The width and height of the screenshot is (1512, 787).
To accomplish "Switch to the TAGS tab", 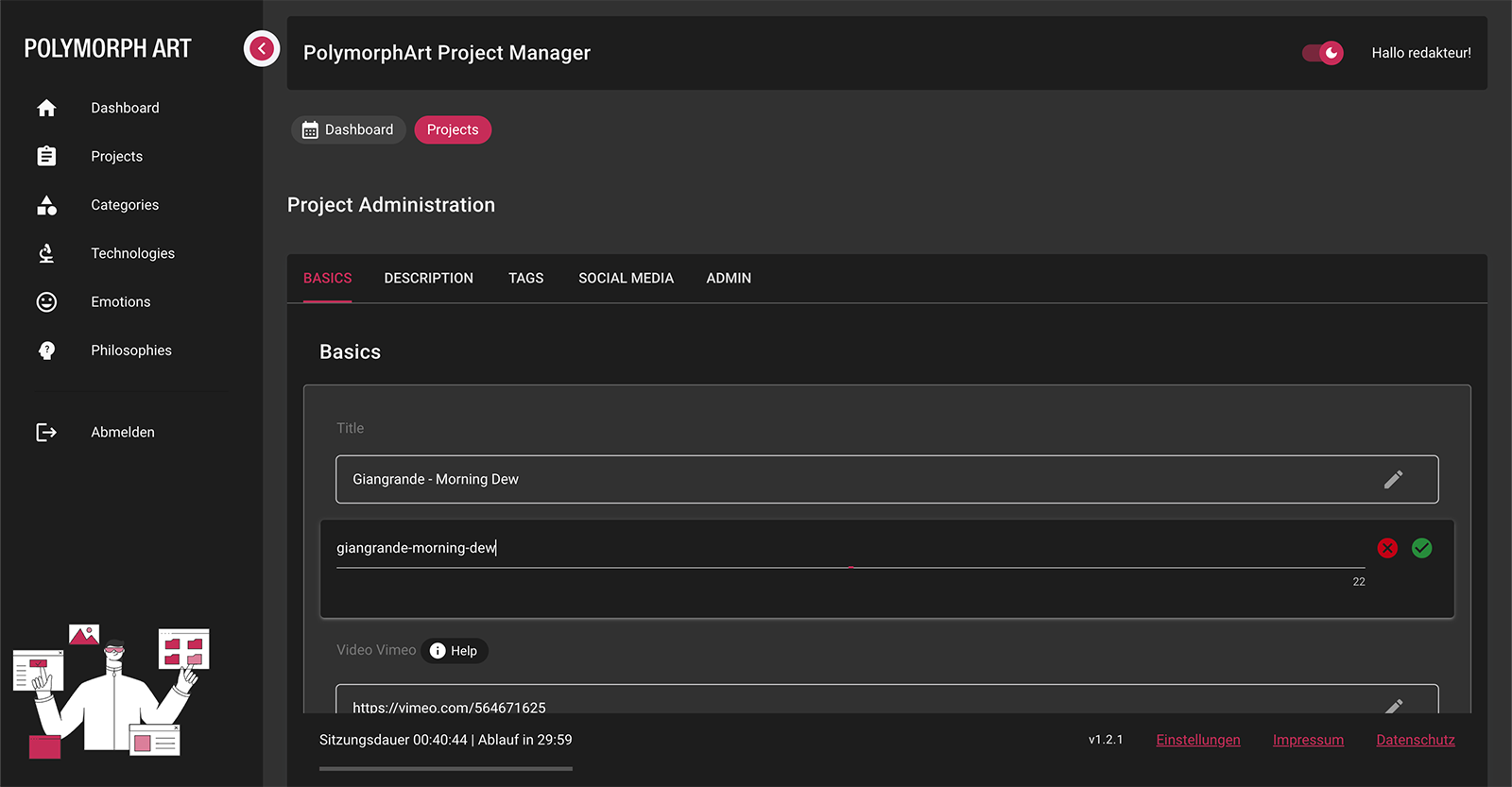I will click(x=526, y=278).
